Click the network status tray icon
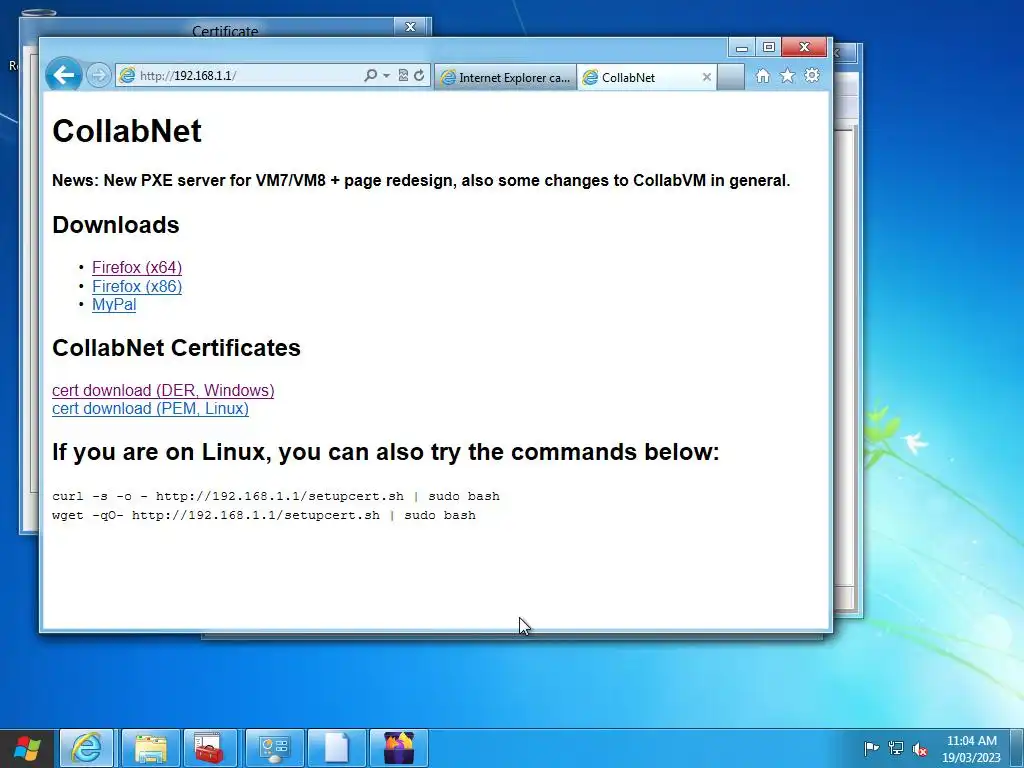The height and width of the screenshot is (768, 1024). (896, 748)
